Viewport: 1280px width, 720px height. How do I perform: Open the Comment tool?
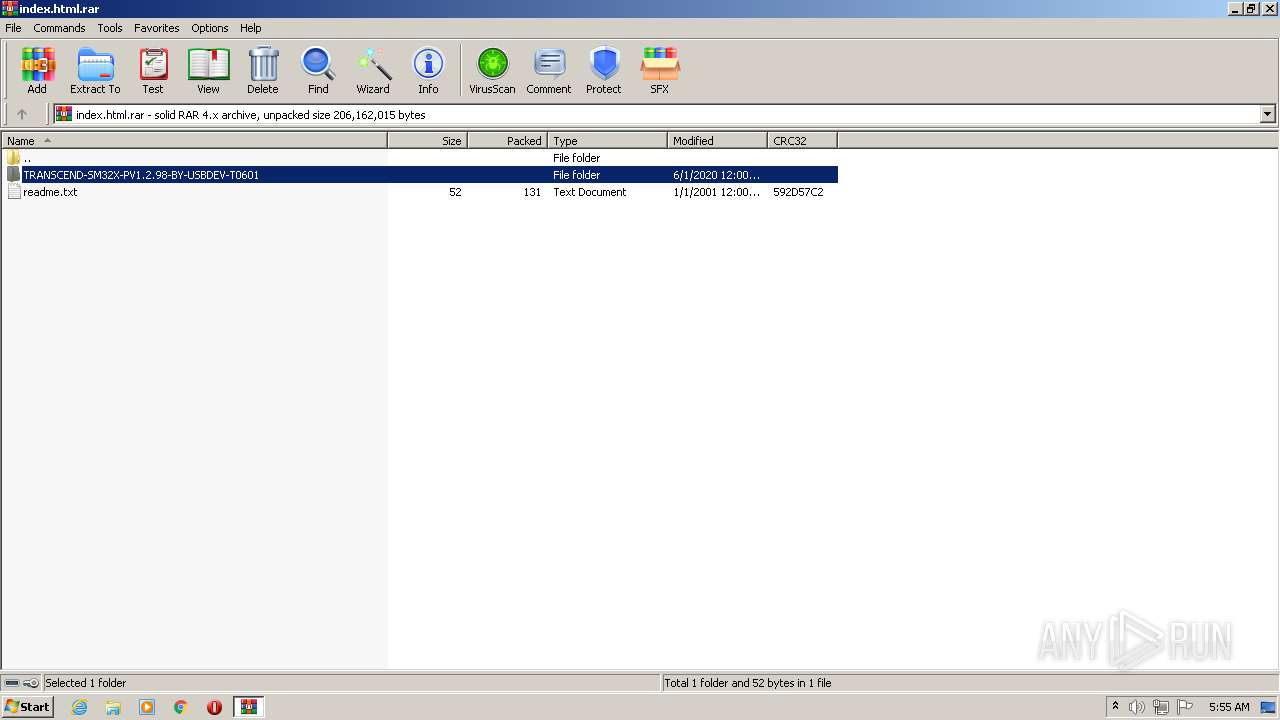tap(549, 70)
